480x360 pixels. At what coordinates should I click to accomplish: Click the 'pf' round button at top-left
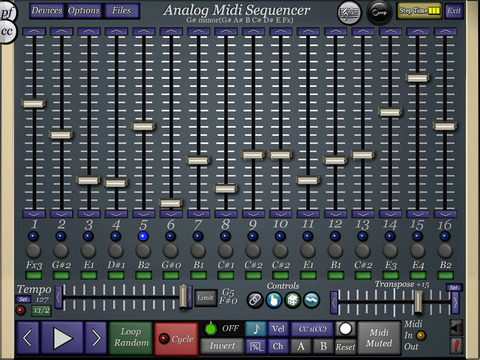(x=7, y=13)
